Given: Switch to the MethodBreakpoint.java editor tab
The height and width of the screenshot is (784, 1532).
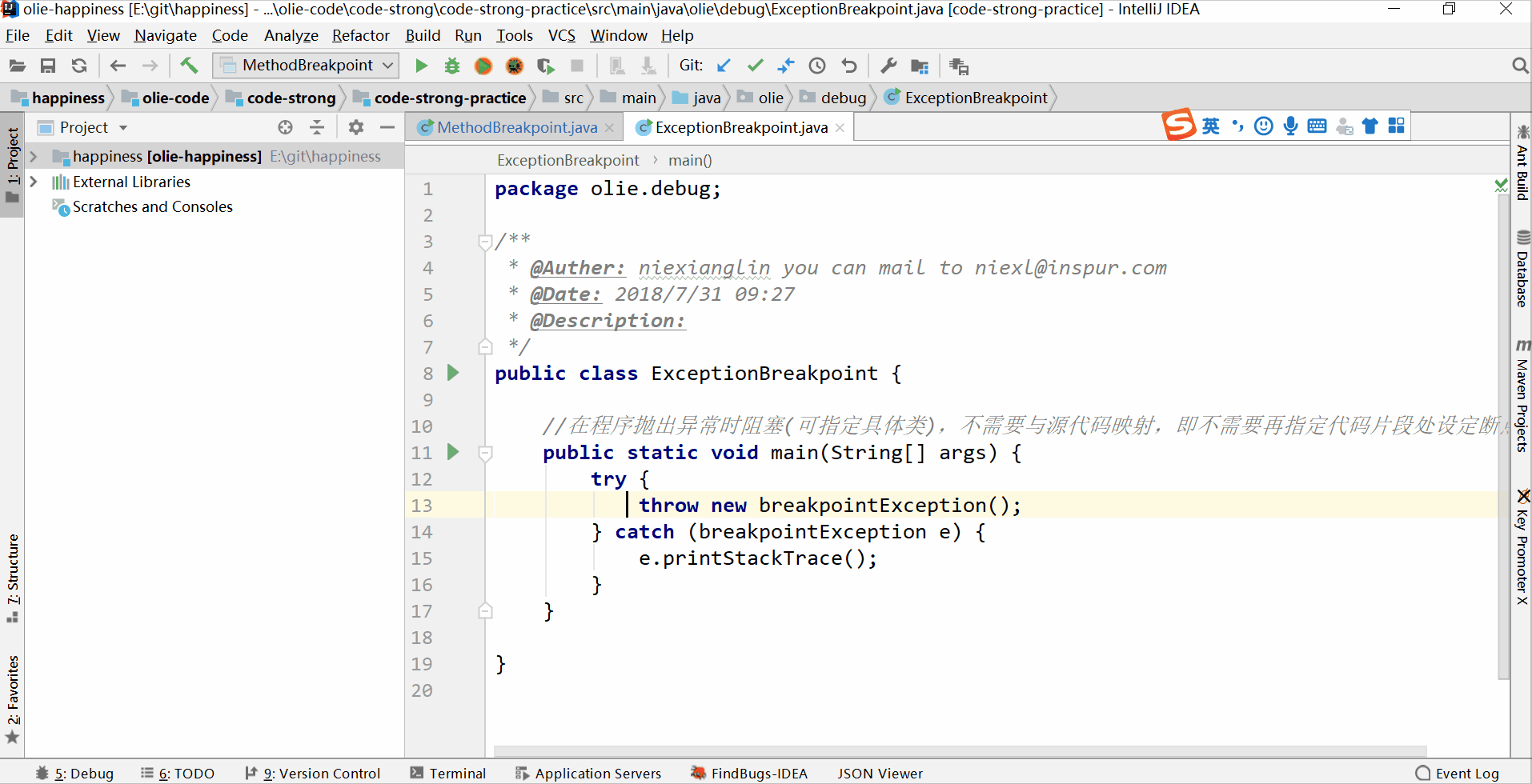Looking at the screenshot, I should 516,128.
